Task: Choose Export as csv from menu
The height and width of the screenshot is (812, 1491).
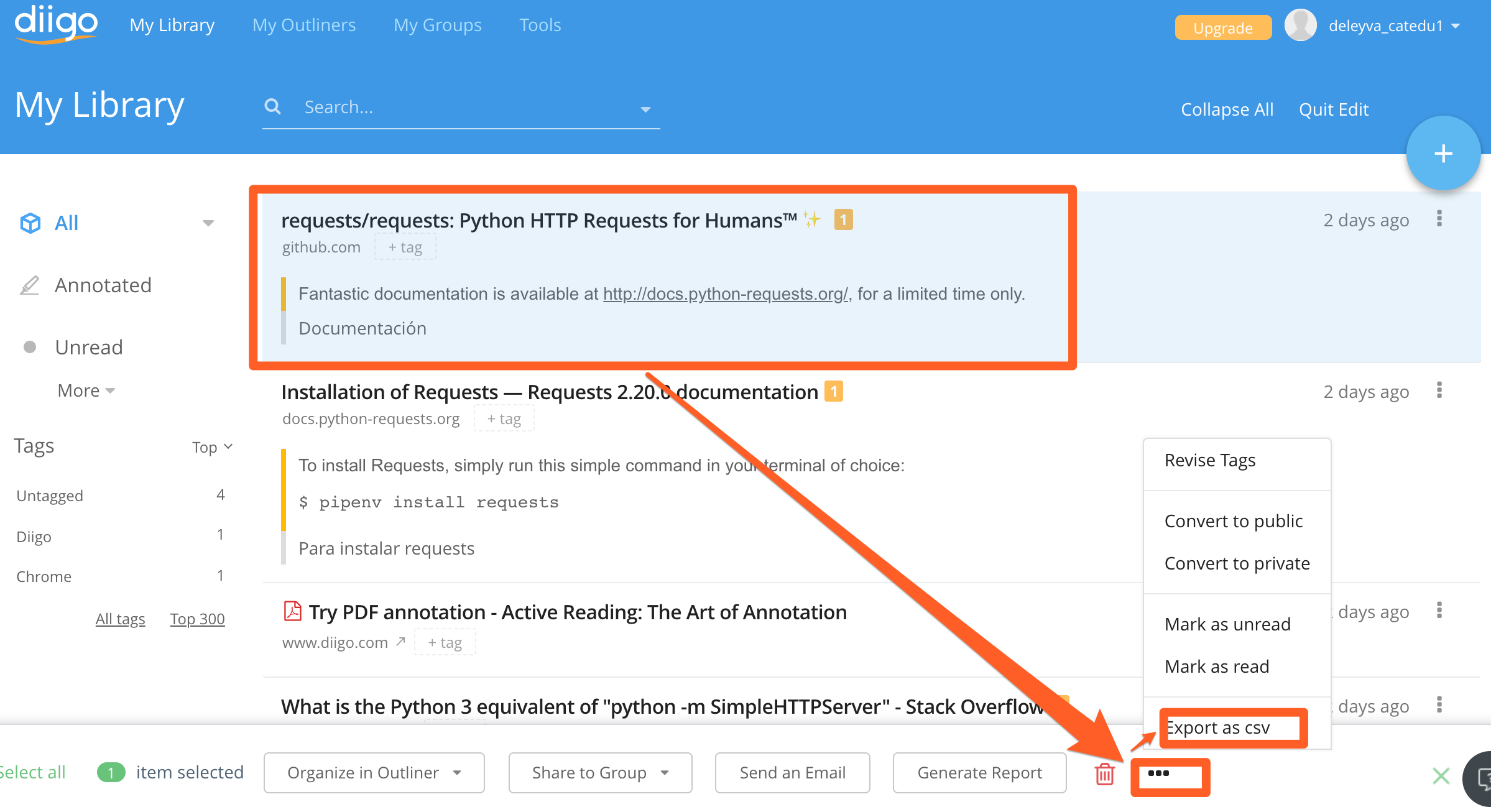Action: pos(1217,727)
